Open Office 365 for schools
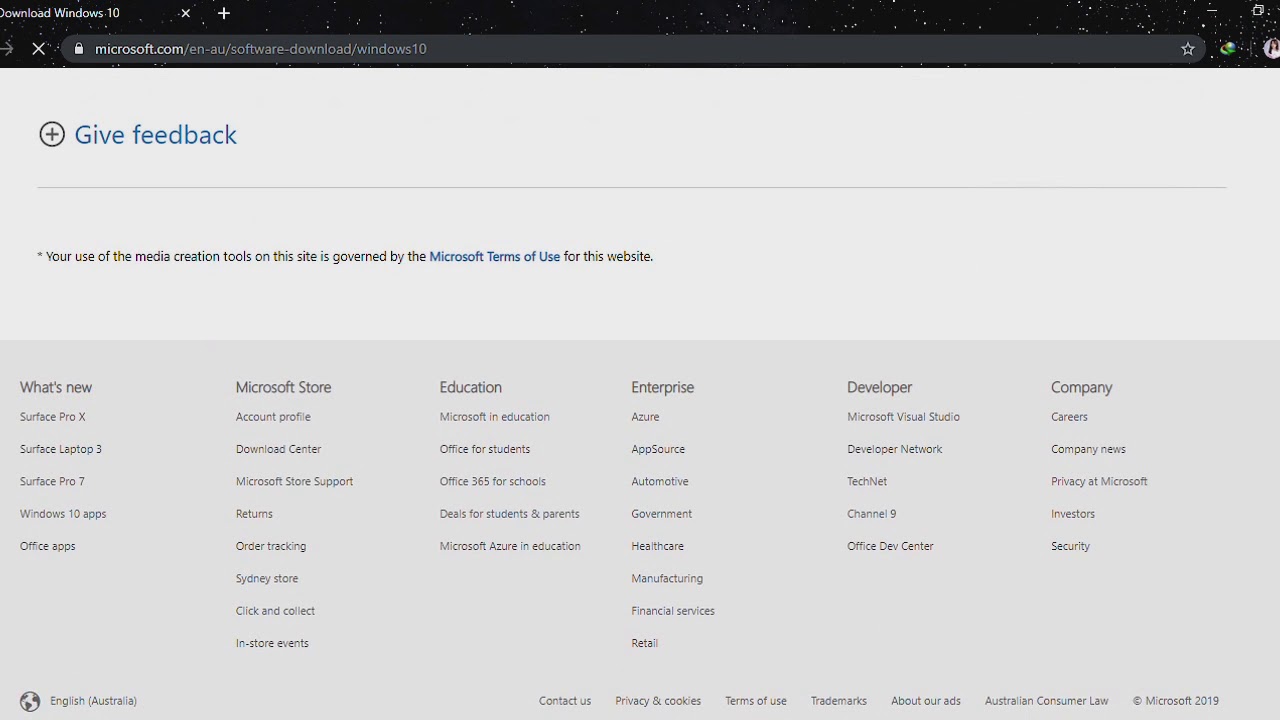Image resolution: width=1280 pixels, height=720 pixels. pos(493,481)
